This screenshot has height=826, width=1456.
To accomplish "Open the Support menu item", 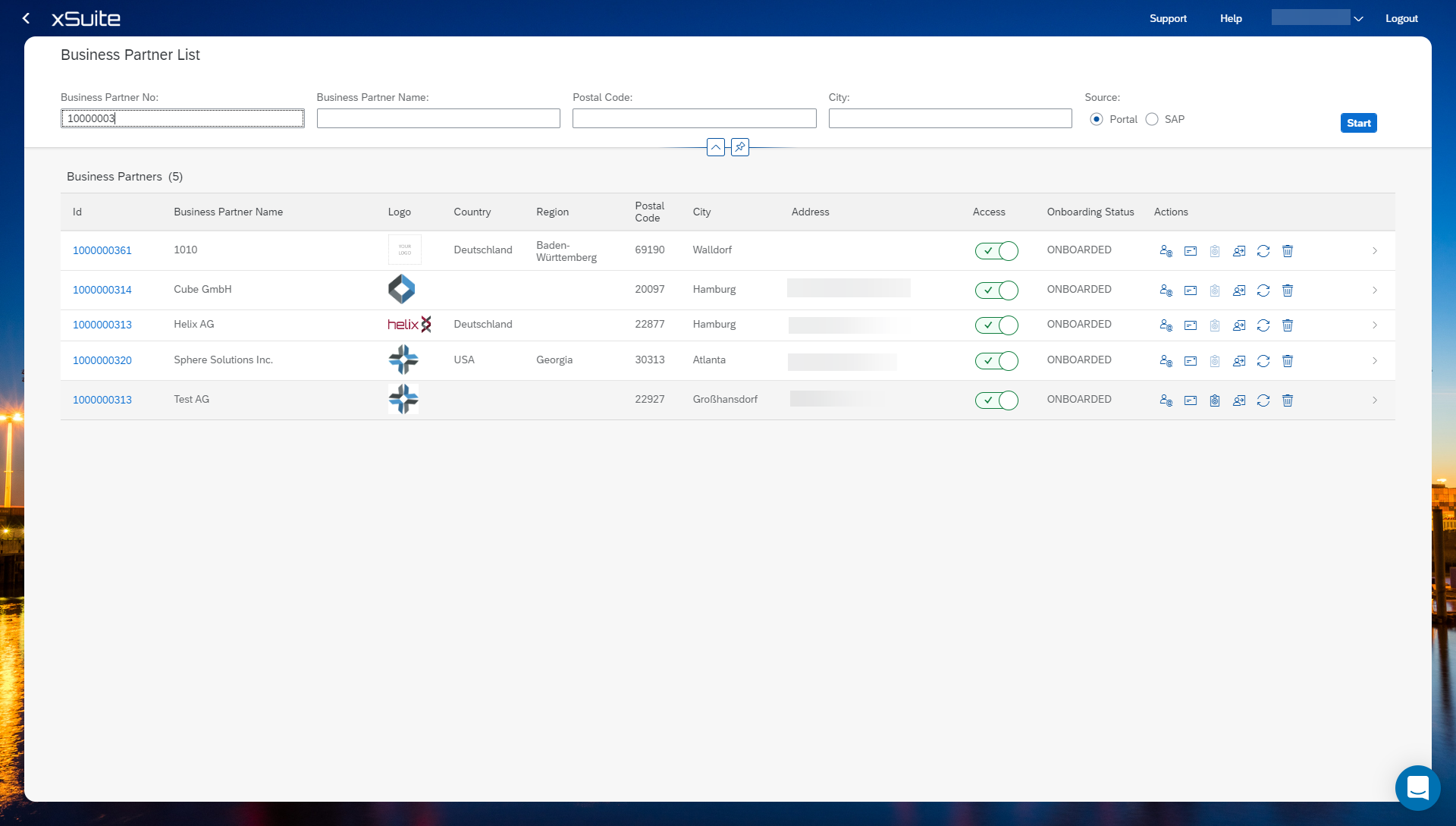I will (x=1167, y=18).
